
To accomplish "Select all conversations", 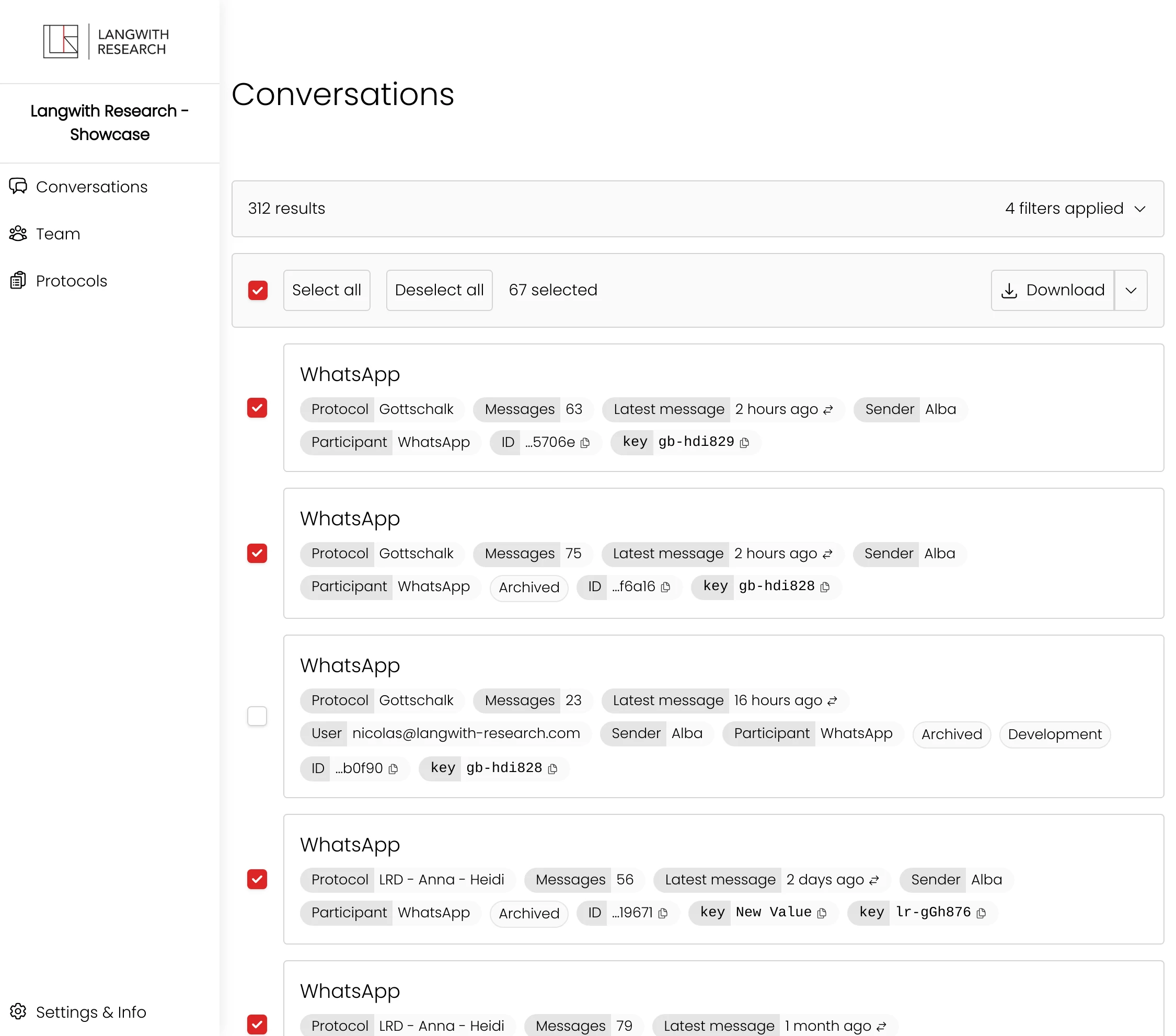I will (x=326, y=290).
